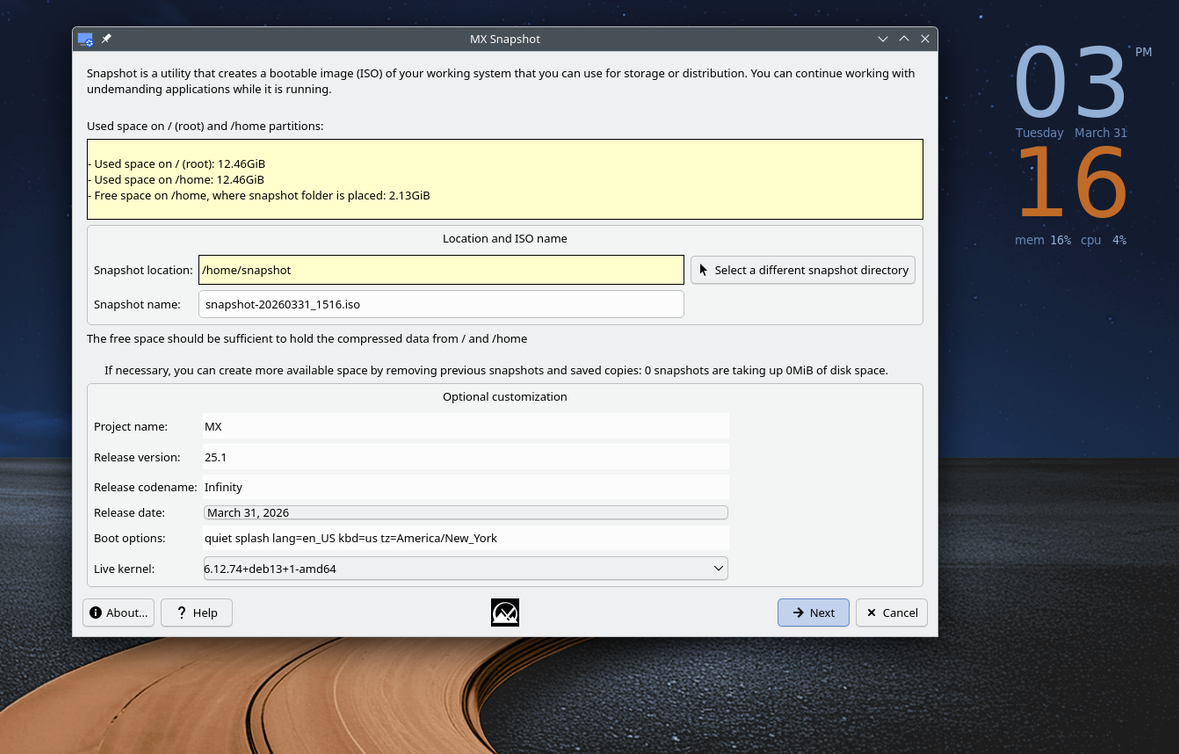The image size is (1179, 754).
Task: Click the 'PM' indicator on the desktop clock
Action: point(1143,52)
